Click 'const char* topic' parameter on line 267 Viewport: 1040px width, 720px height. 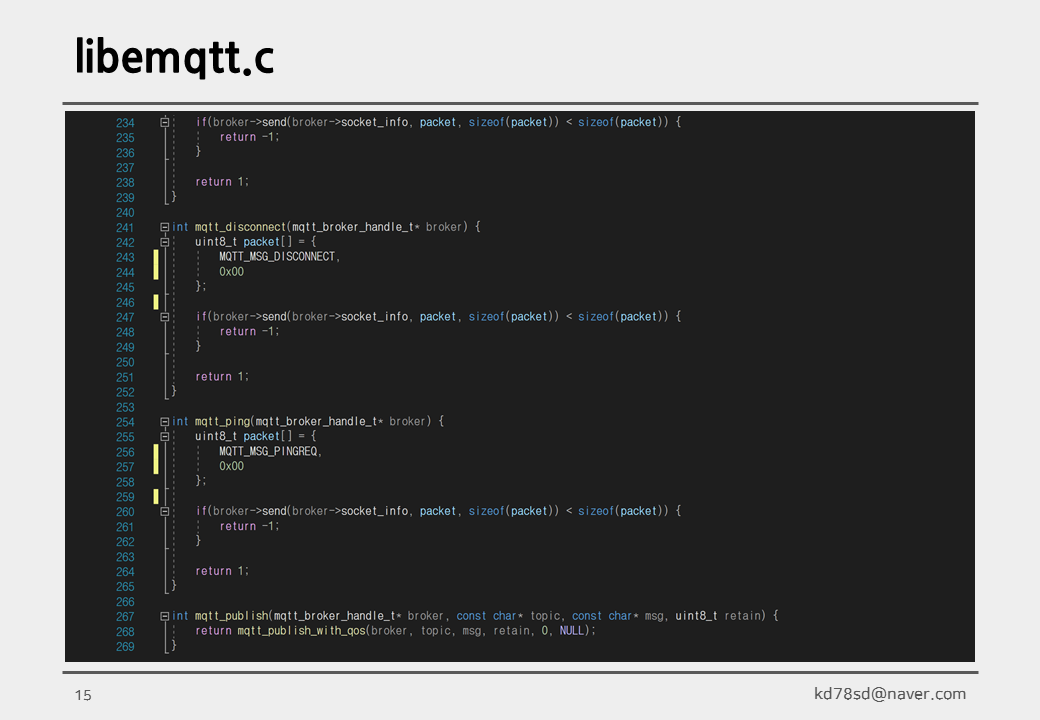click(509, 616)
